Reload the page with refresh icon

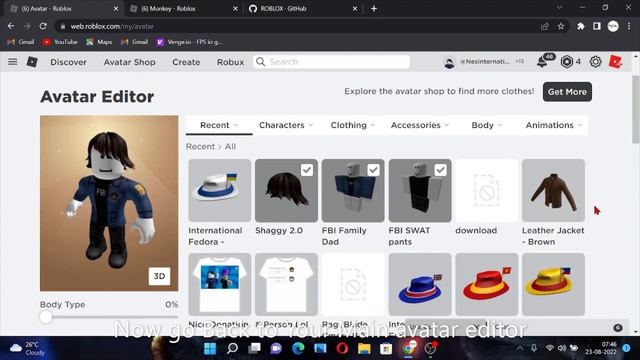(43, 26)
